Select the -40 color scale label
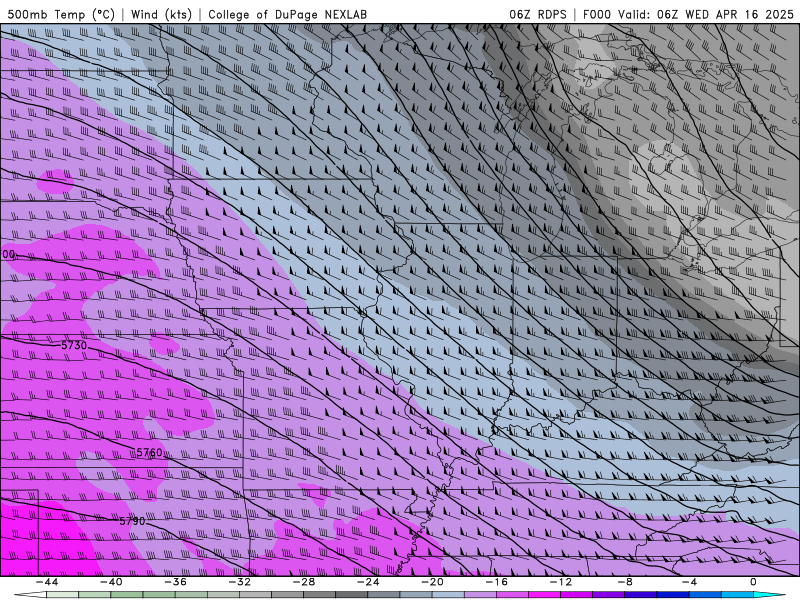Viewport: 800px width, 600px height. pos(111,582)
